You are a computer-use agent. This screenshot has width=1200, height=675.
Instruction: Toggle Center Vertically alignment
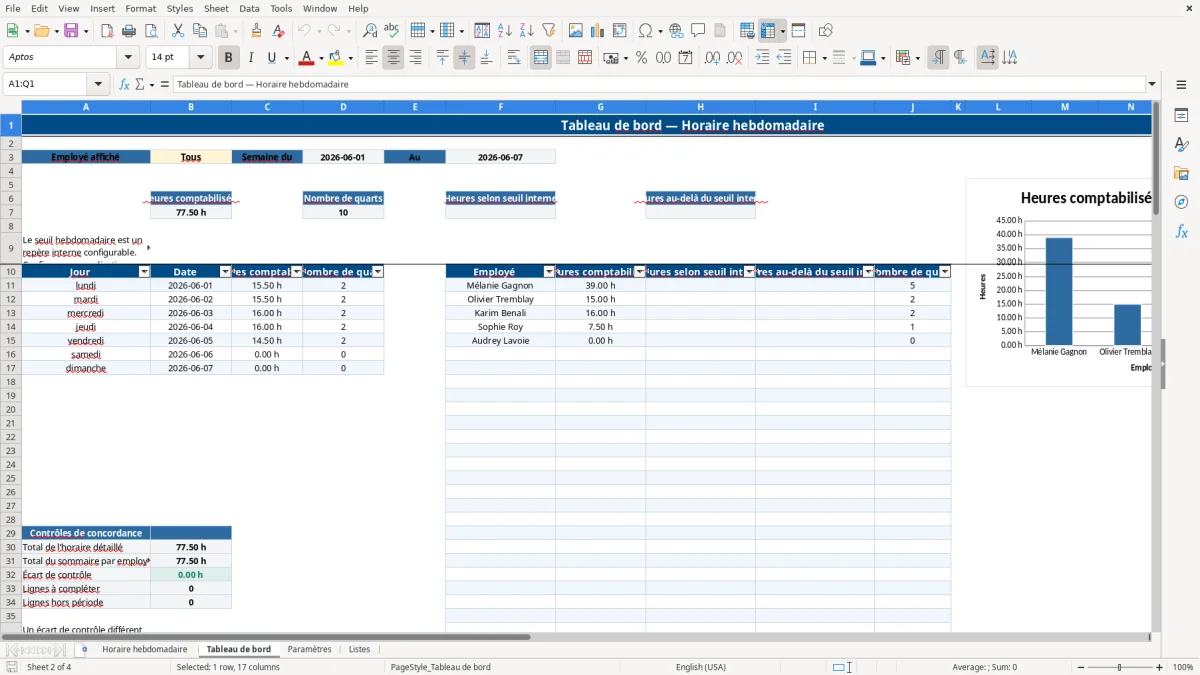464,58
